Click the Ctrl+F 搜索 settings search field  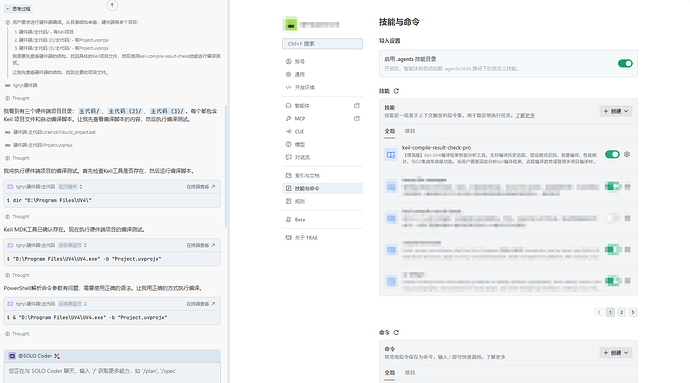pos(322,44)
